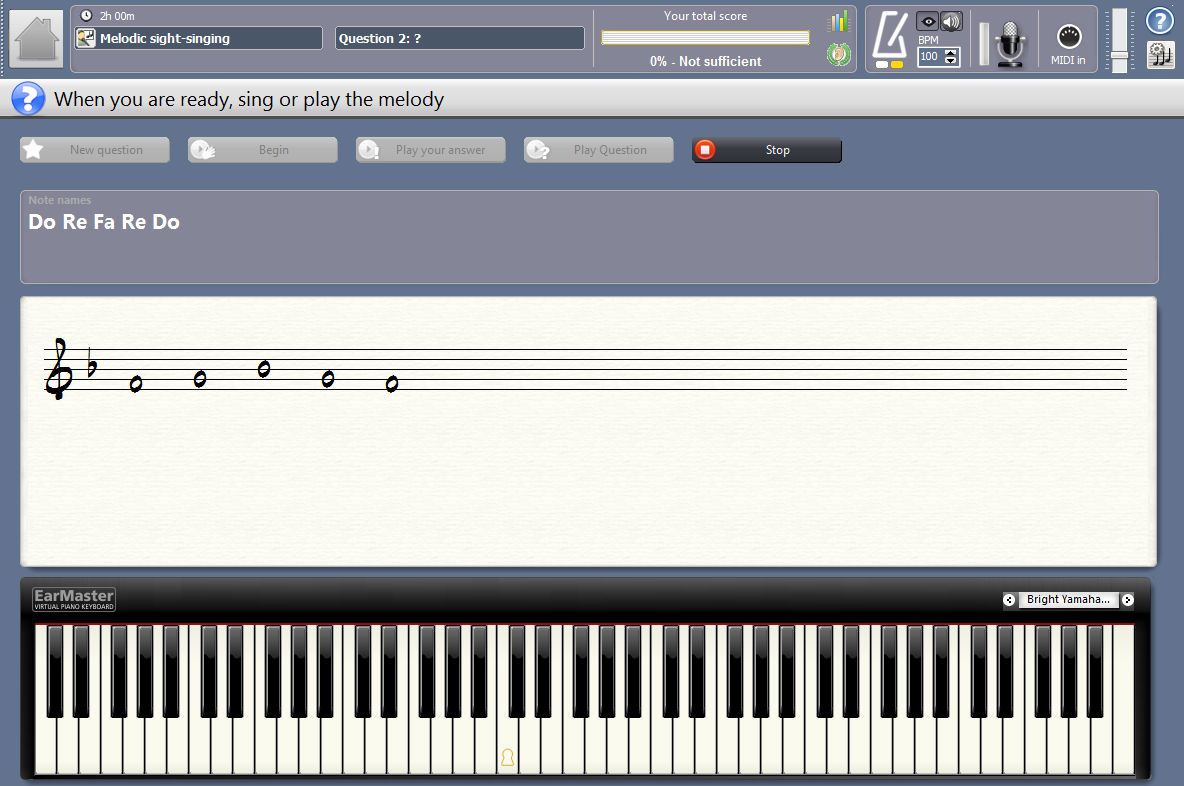Toggle the metronome visual eye button
The image size is (1184, 786).
927,21
